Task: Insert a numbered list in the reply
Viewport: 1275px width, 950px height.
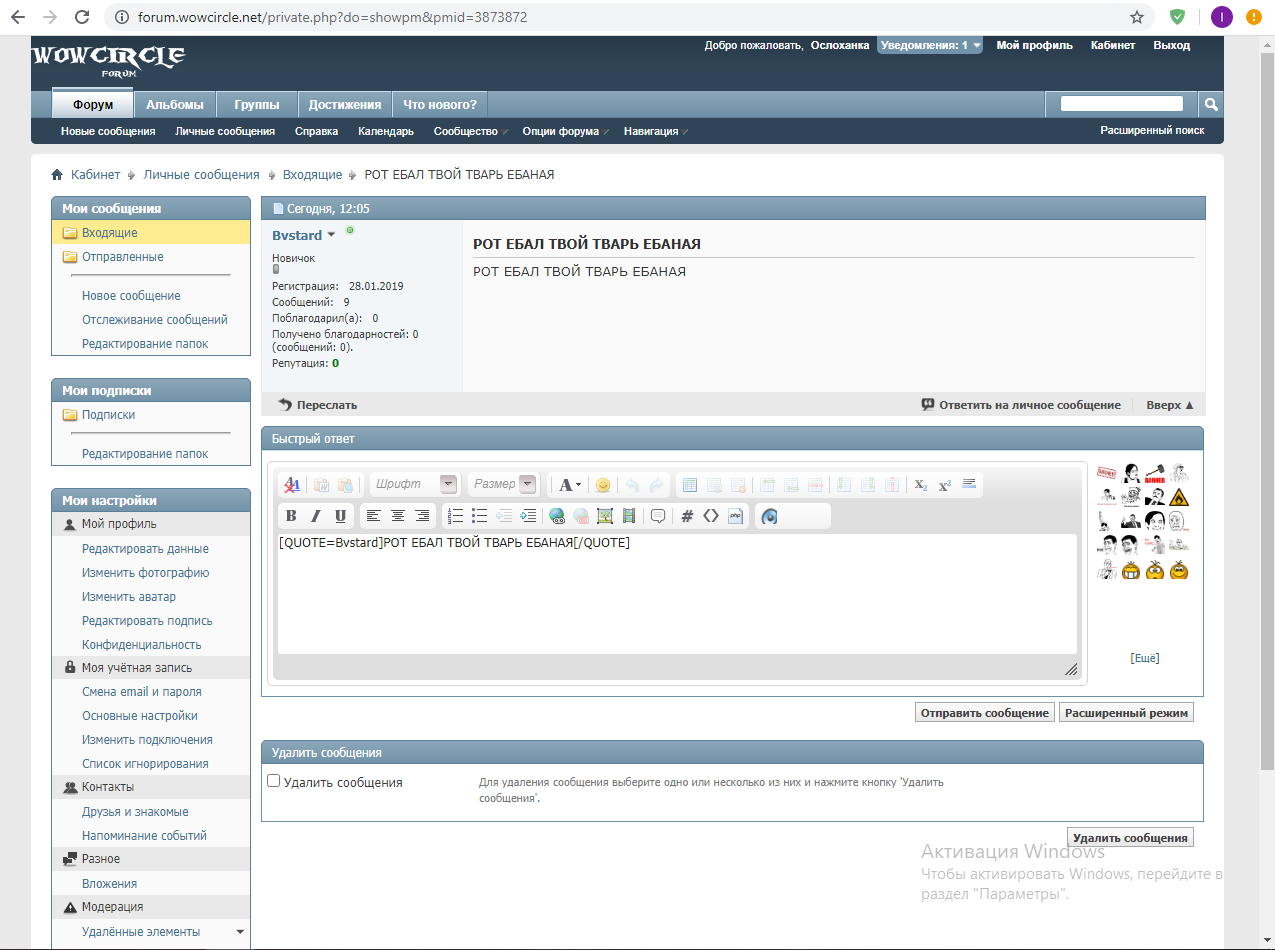Action: pos(455,516)
